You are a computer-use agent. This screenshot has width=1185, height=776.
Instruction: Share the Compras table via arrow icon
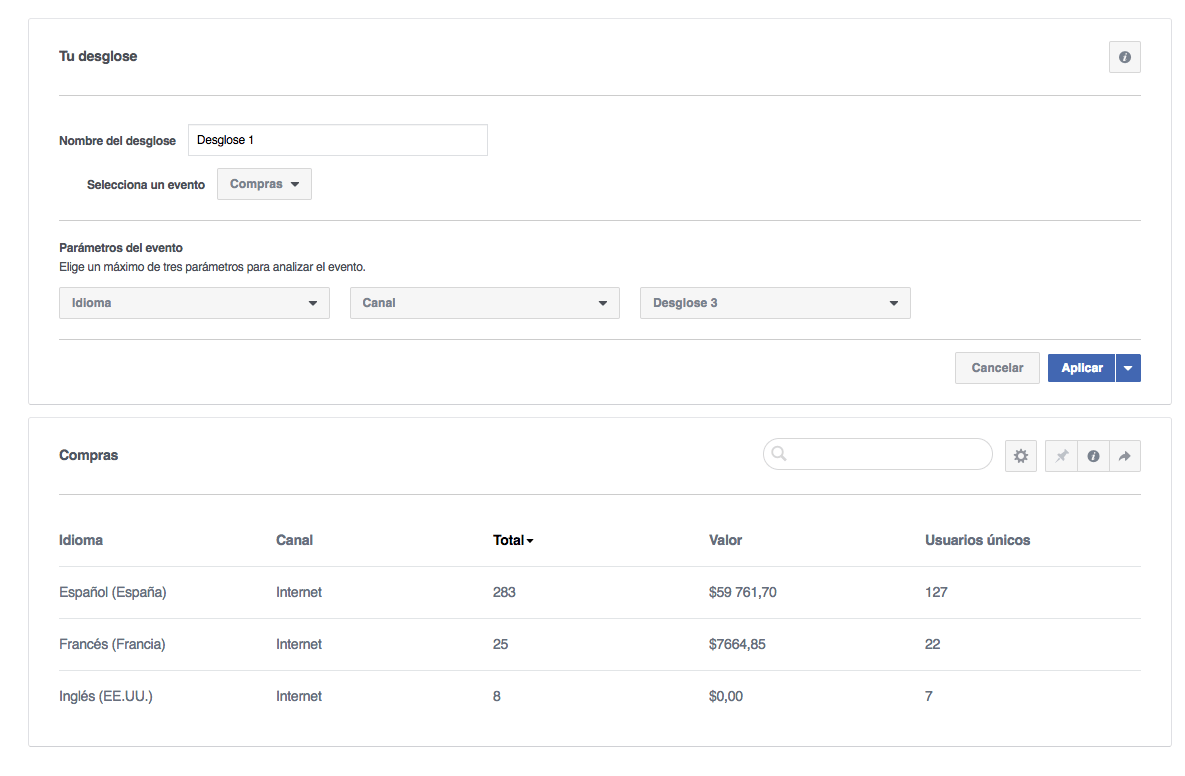(1125, 456)
